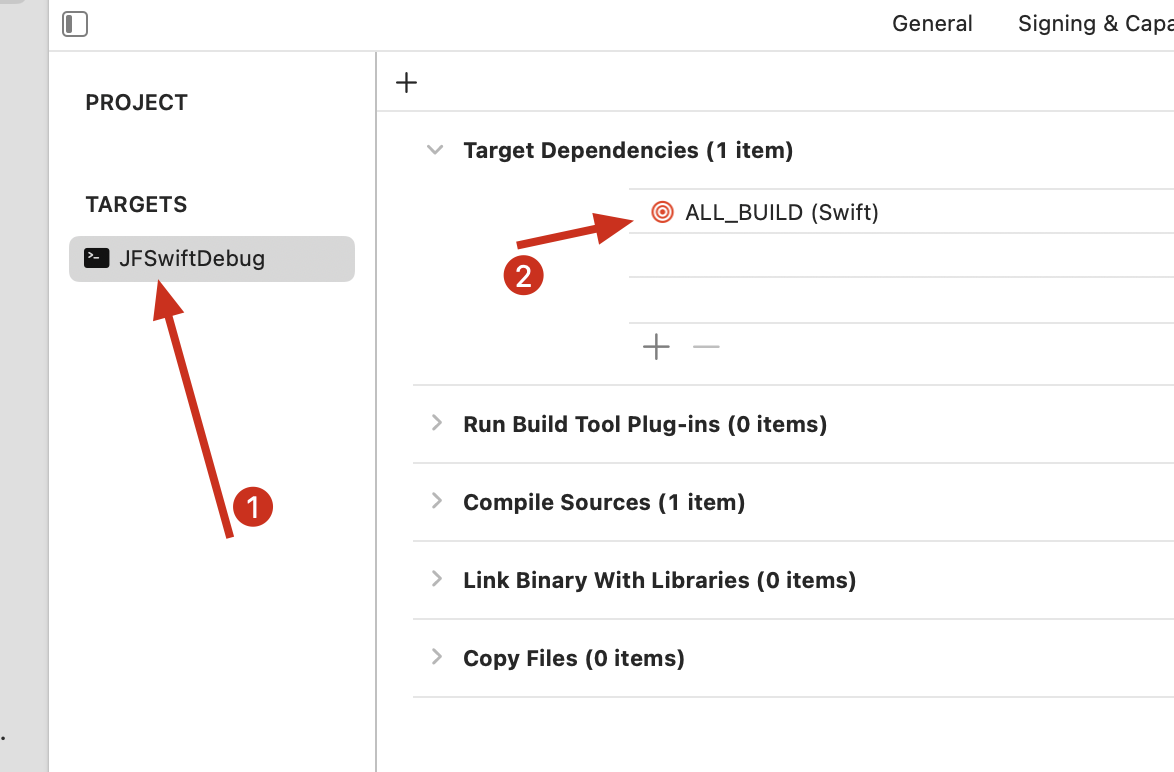This screenshot has width=1174, height=772.
Task: Add a target dependency with plus button
Action: [x=656, y=347]
